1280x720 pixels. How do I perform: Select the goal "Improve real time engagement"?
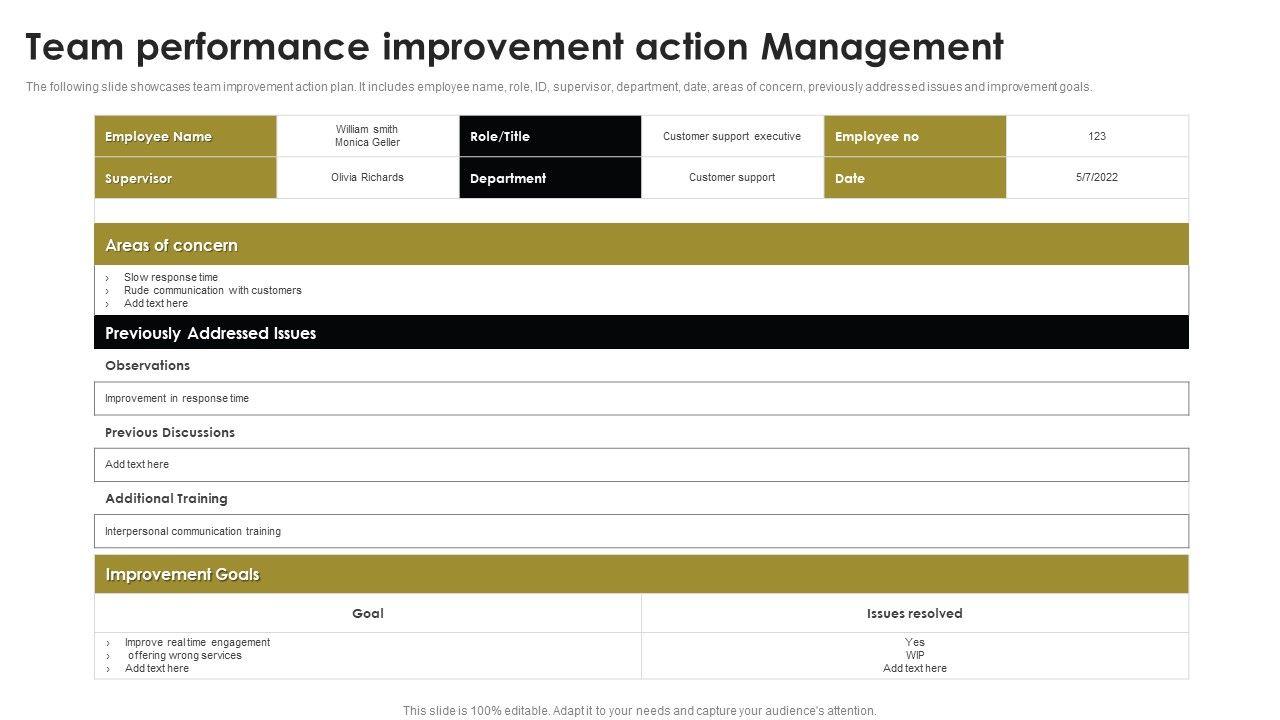point(198,642)
